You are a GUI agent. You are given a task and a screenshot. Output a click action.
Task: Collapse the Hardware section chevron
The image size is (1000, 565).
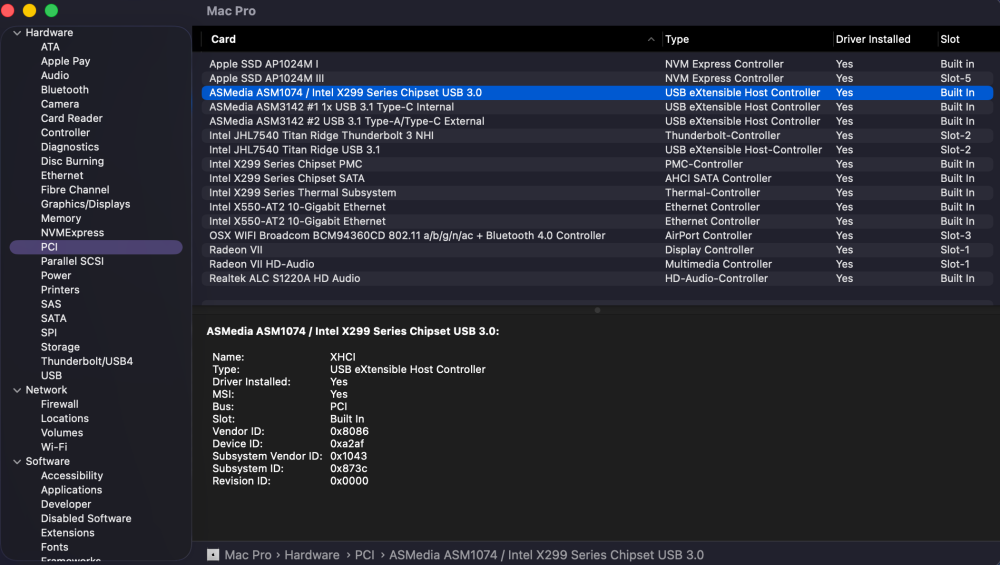(x=17, y=33)
